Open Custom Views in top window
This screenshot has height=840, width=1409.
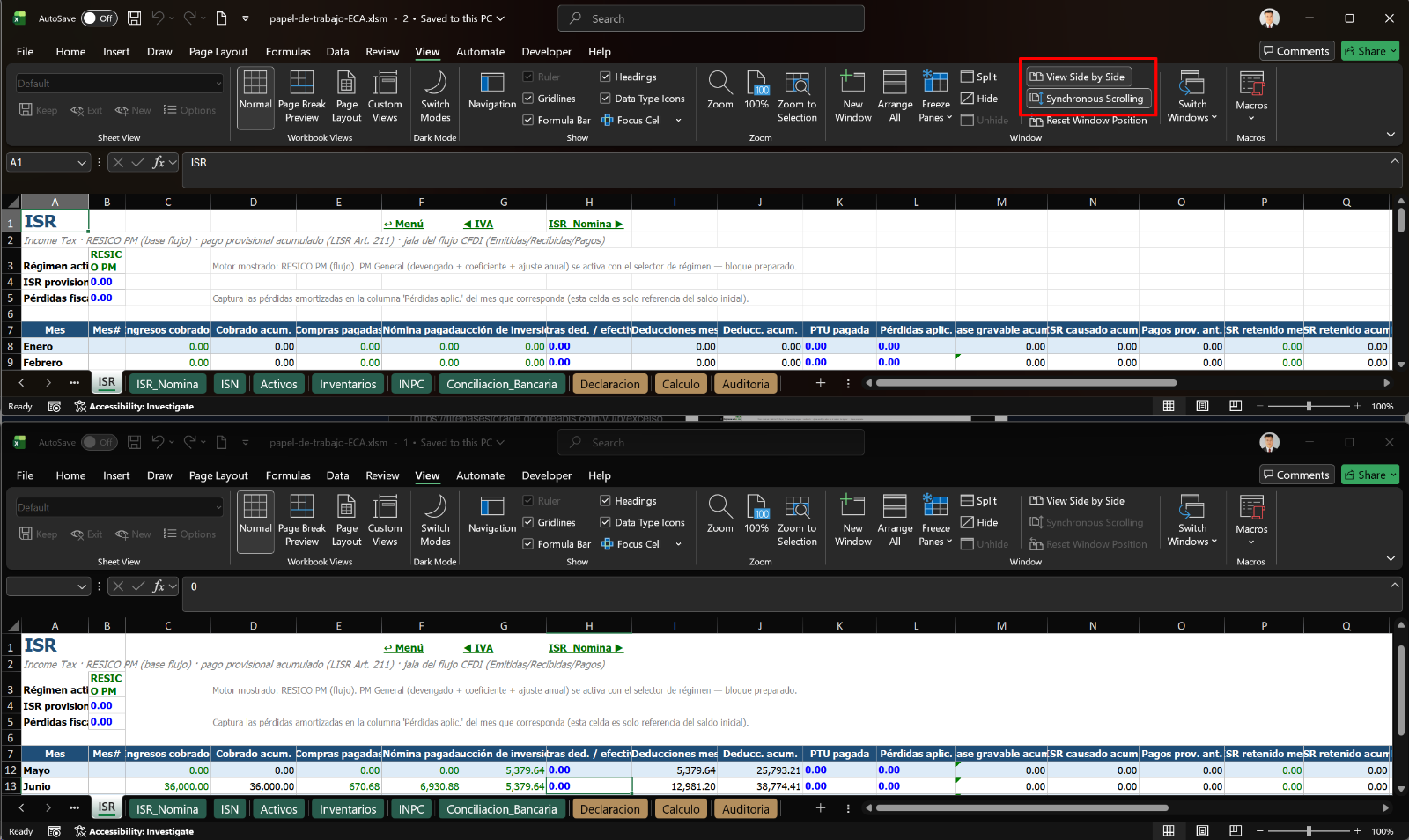385,97
